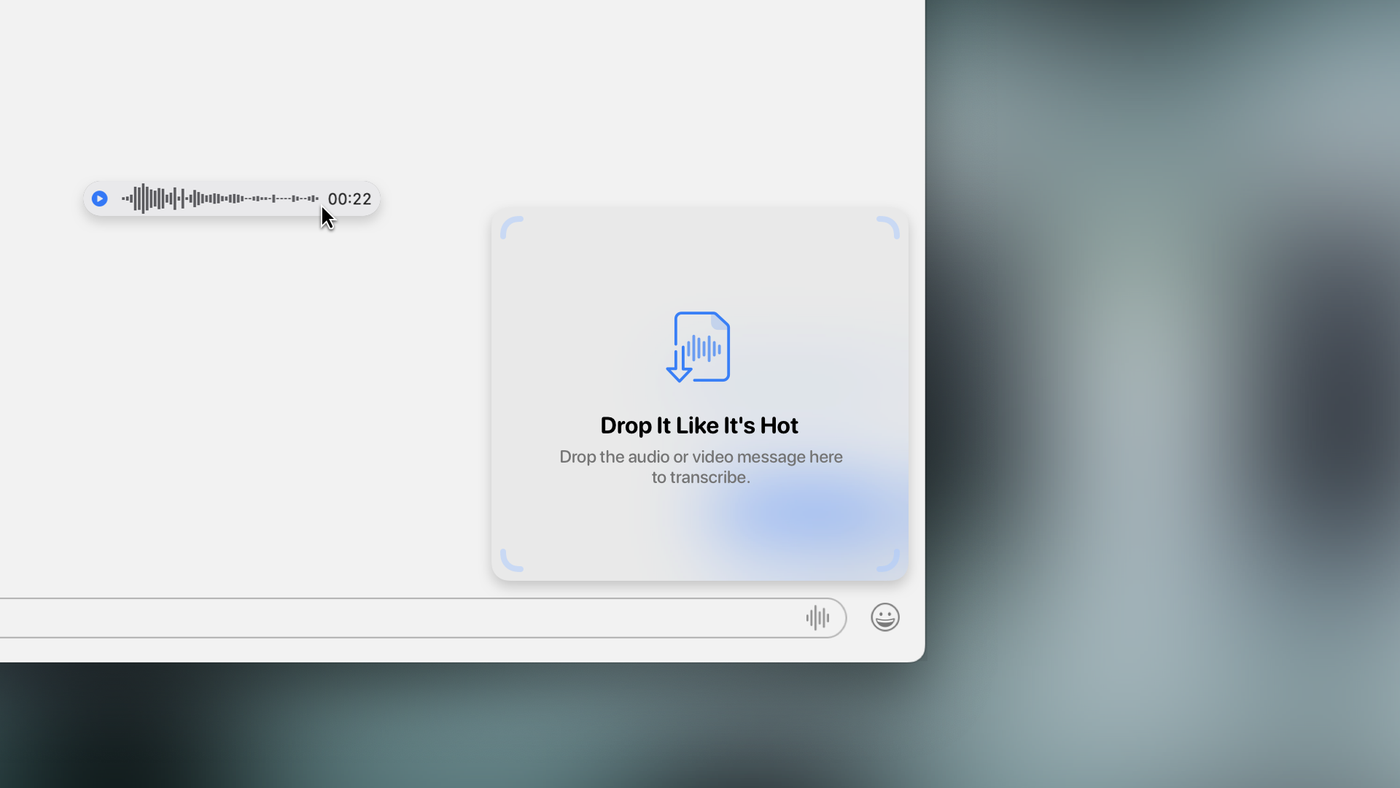Screen dimensions: 1400x788
Task: Select the "Drop It Like It's Hot" heading
Action: [699, 425]
